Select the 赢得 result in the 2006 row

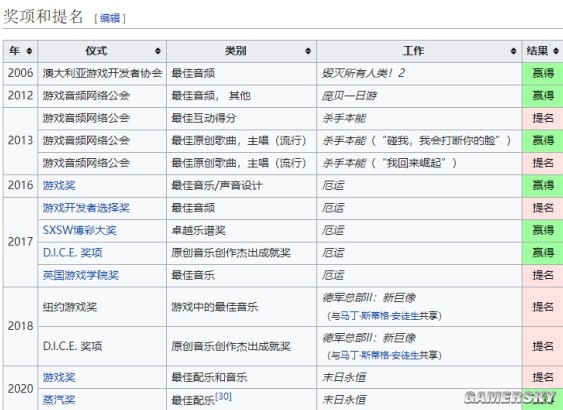543,73
